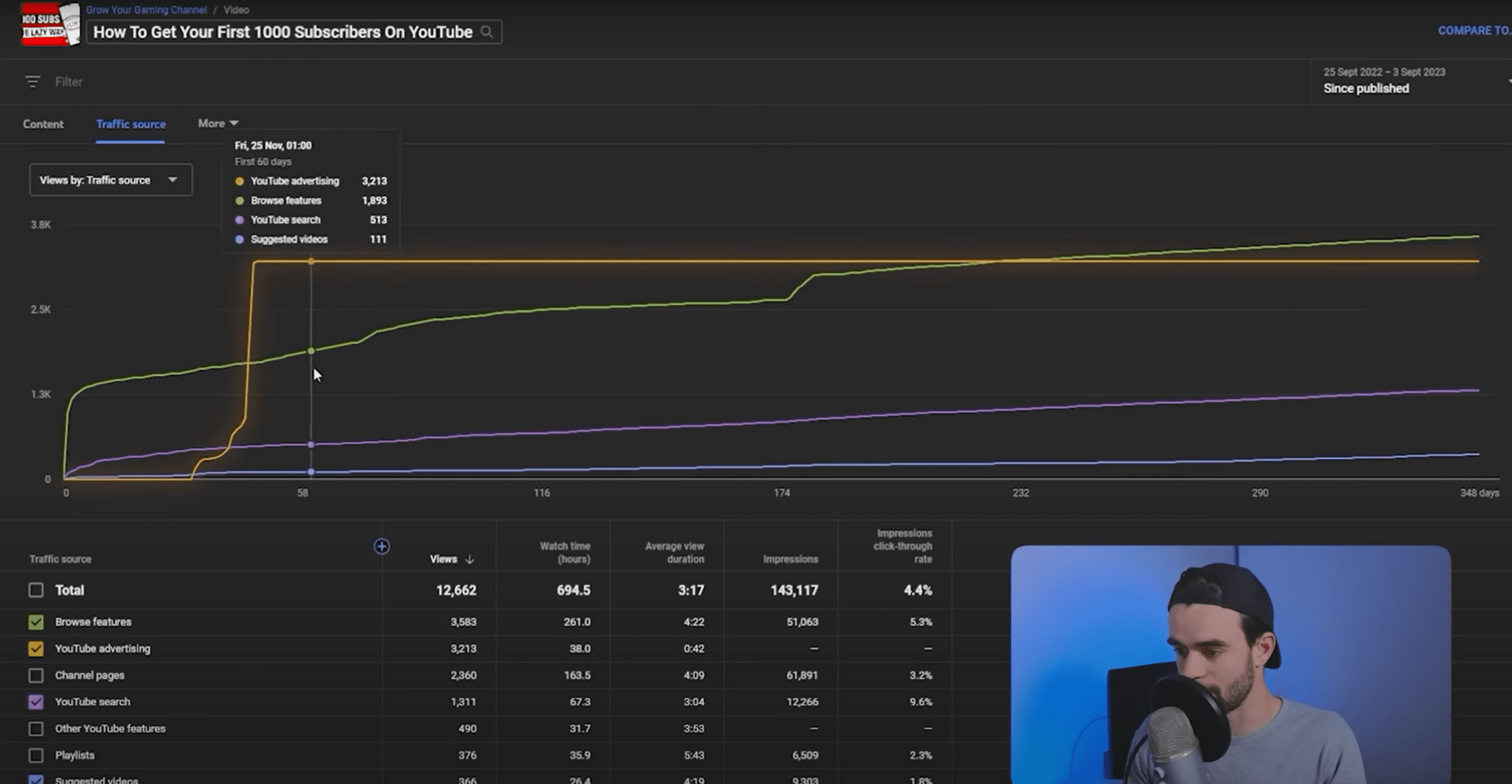This screenshot has width=1512, height=784.
Task: Click the Browse features row label
Action: coord(93,622)
